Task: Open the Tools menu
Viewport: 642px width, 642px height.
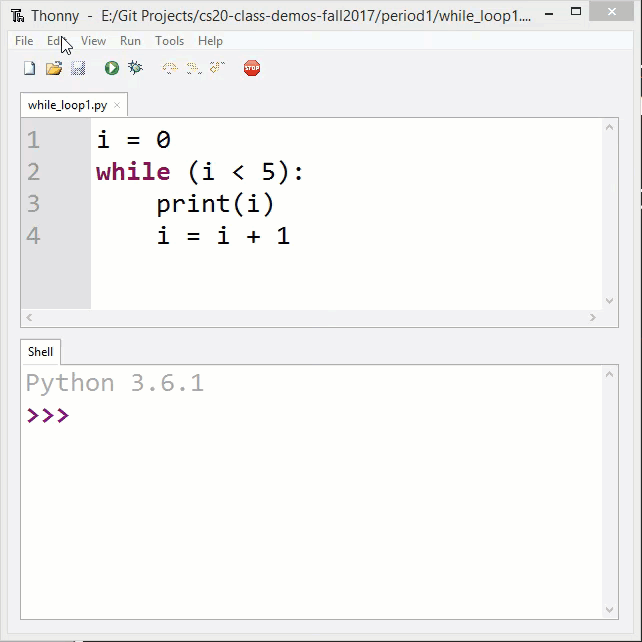Action: coord(169,41)
